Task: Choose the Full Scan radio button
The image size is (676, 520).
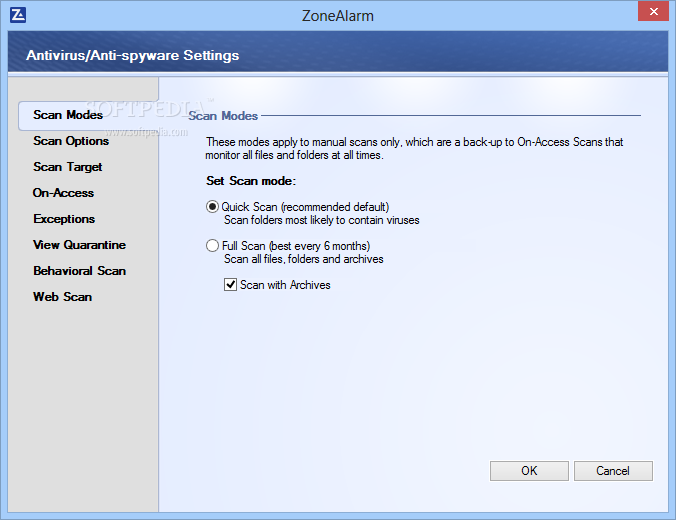Action: tap(212, 246)
